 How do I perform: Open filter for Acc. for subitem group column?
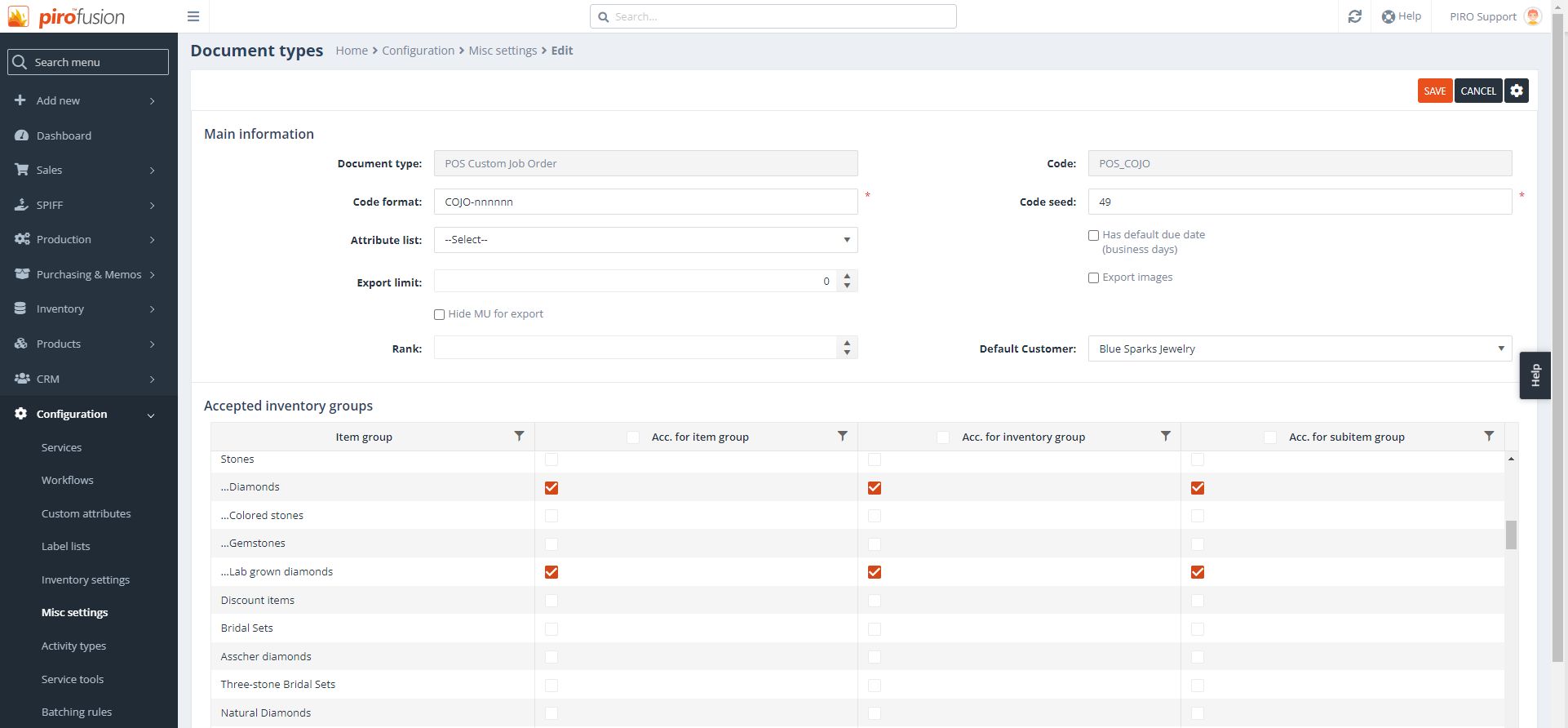pos(1488,436)
